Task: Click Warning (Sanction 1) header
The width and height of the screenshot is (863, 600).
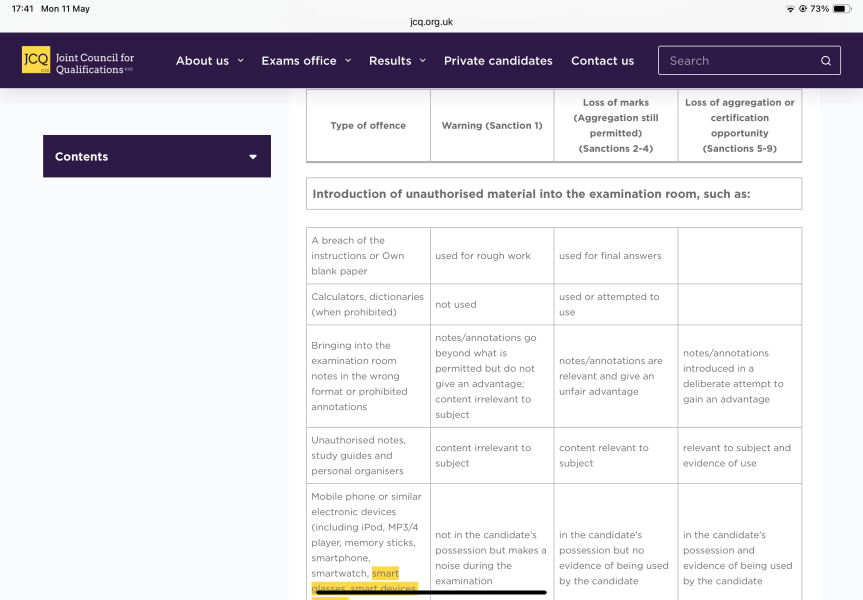Action: pos(492,126)
